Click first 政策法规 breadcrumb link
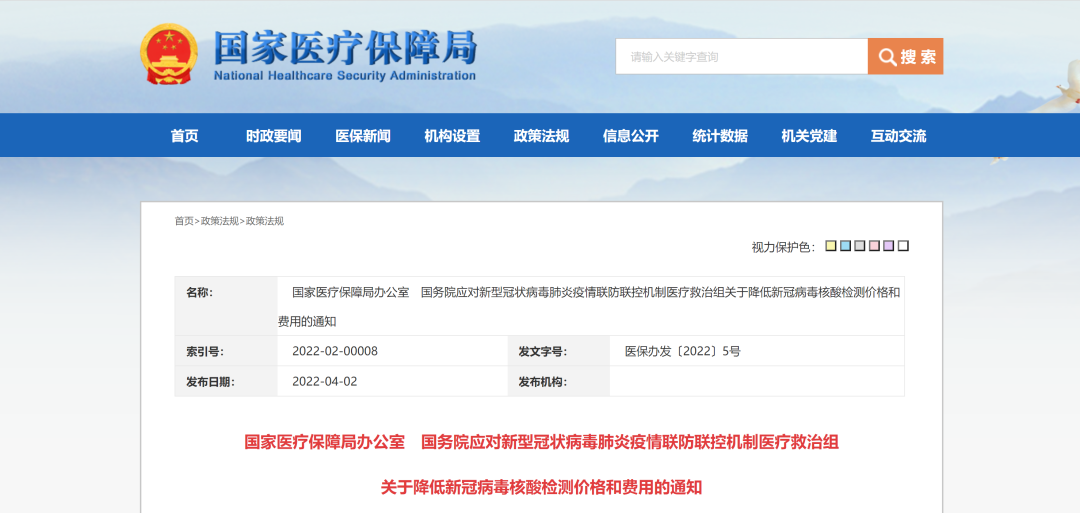This screenshot has height=513, width=1080. point(220,221)
